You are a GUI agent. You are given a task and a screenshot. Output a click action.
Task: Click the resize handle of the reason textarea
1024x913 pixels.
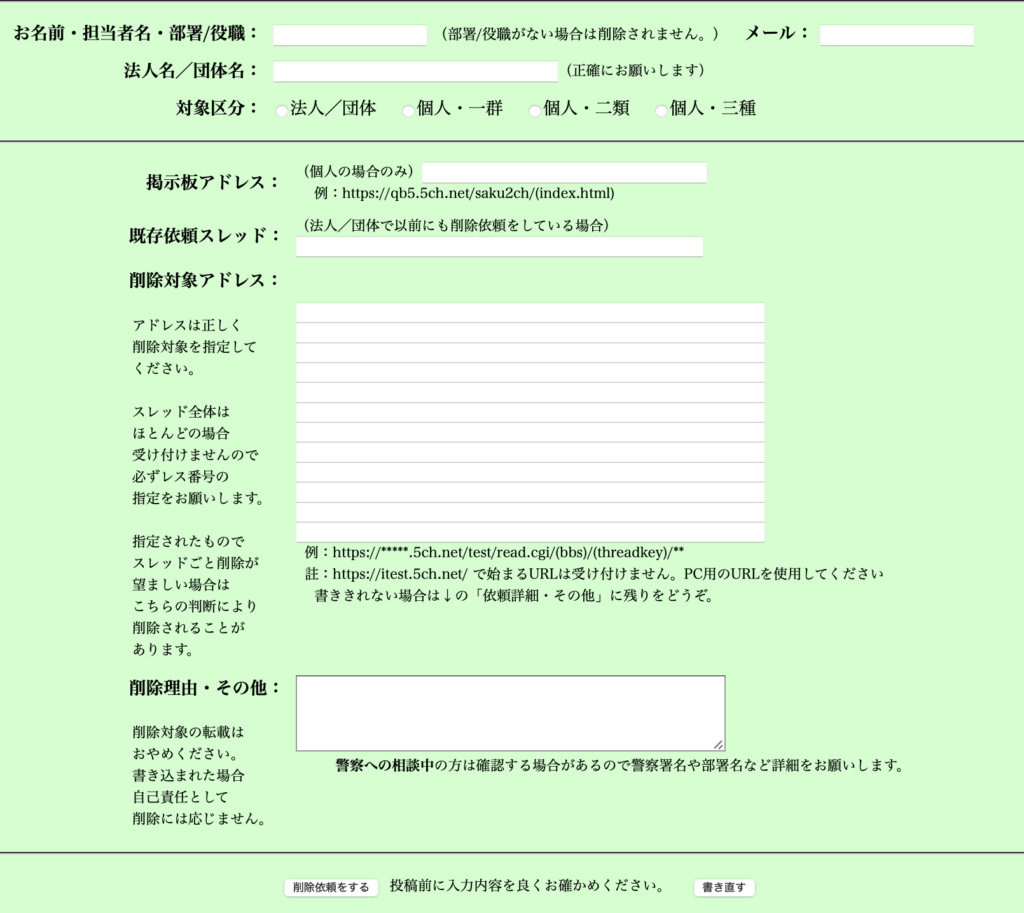pos(721,745)
